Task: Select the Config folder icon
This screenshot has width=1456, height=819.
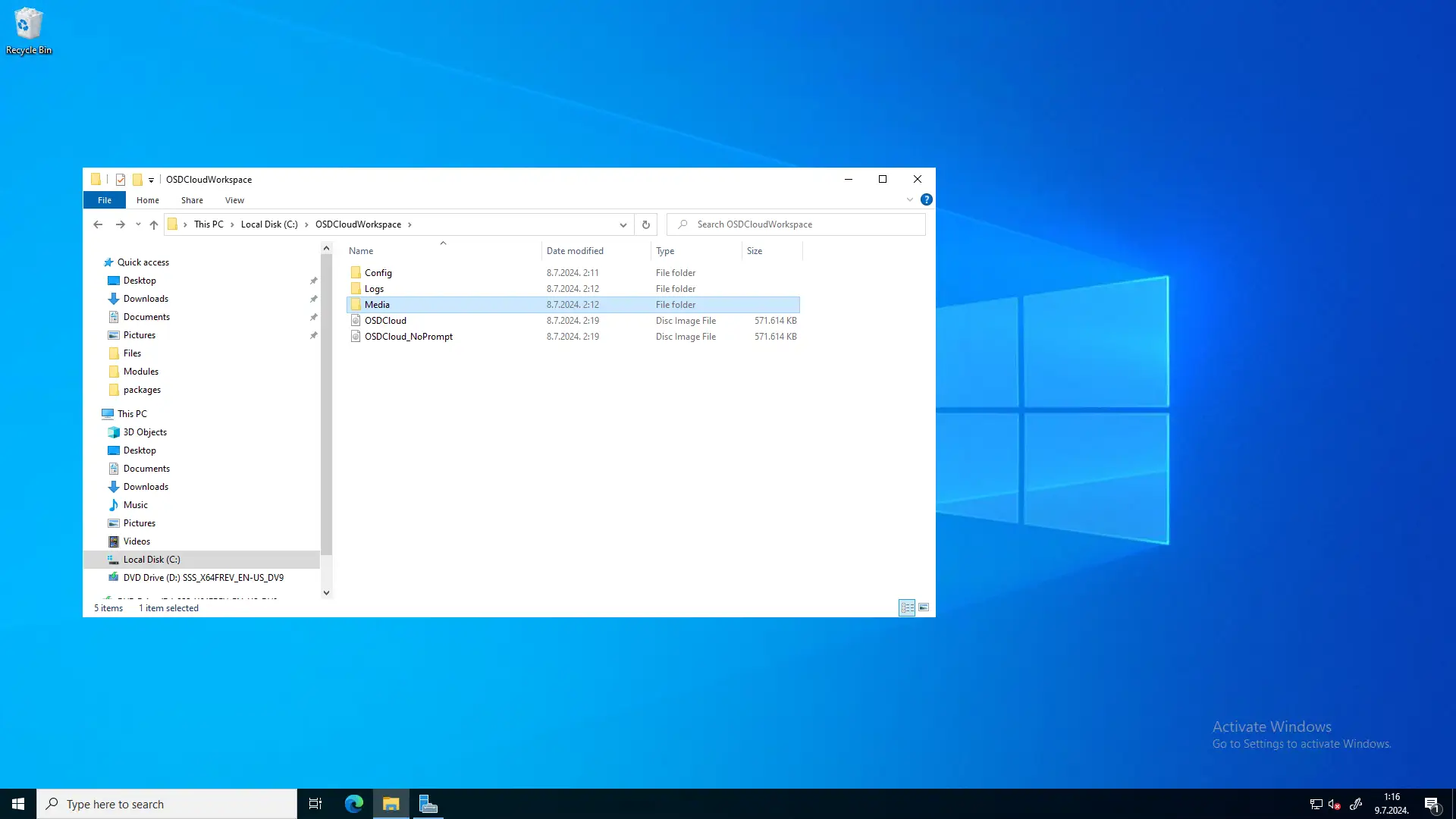Action: [x=356, y=273]
